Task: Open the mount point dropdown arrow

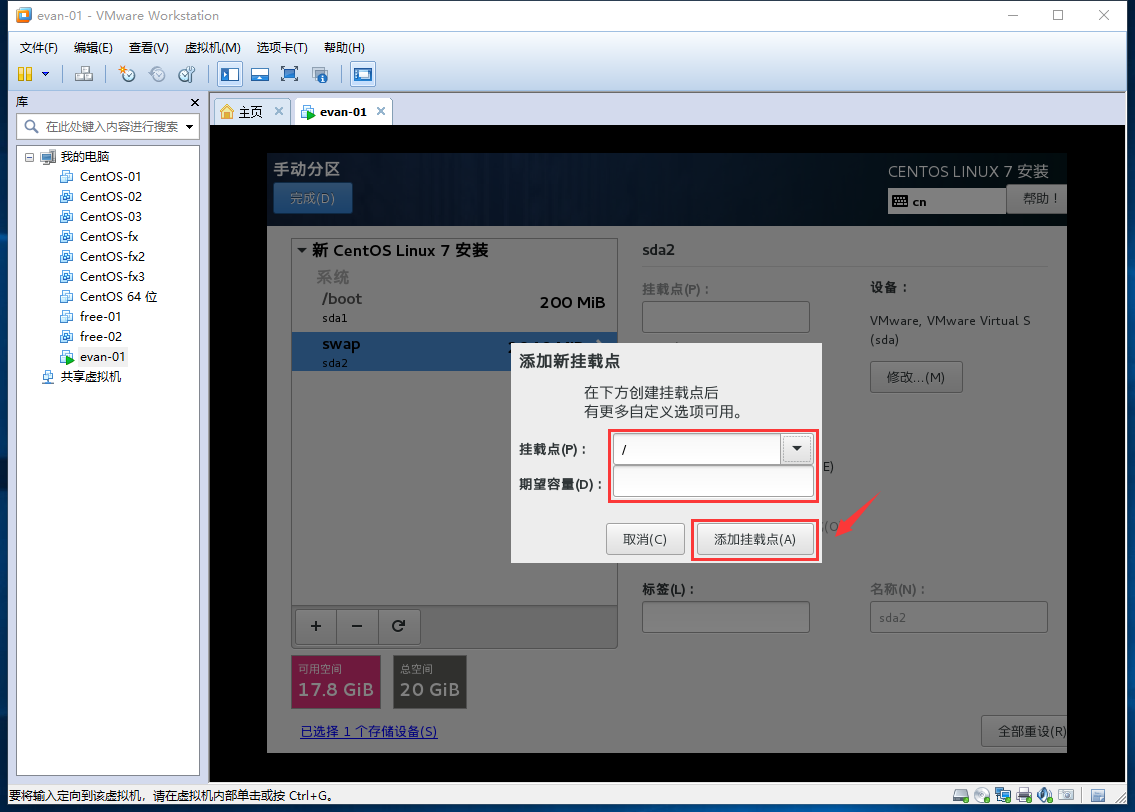Action: coord(797,449)
